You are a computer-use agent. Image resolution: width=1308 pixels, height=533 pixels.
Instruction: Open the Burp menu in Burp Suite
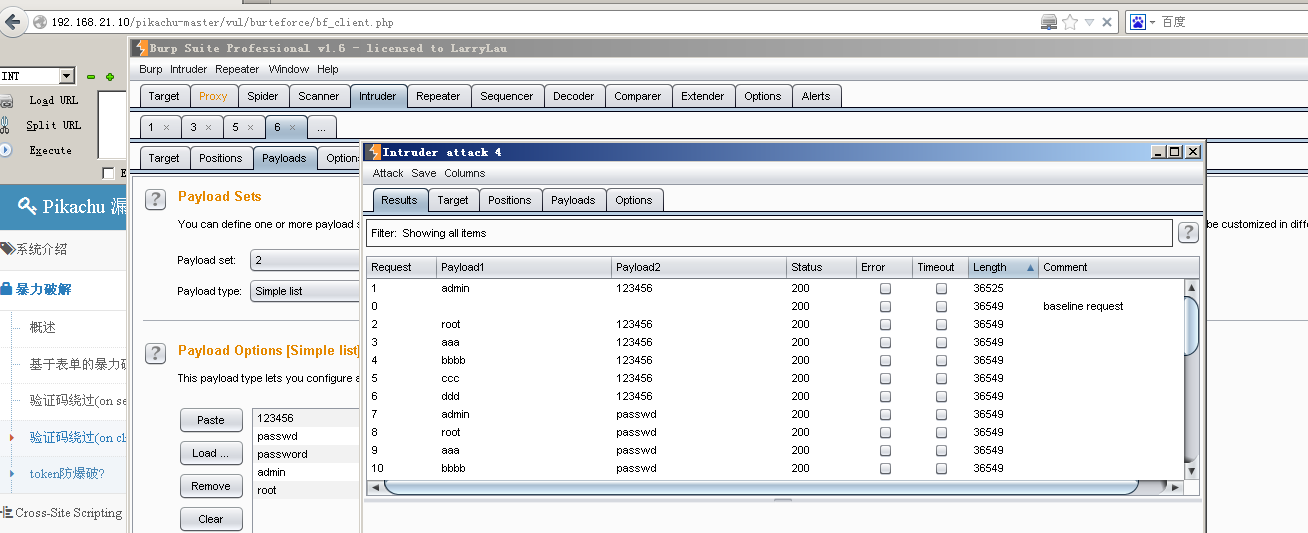point(150,69)
